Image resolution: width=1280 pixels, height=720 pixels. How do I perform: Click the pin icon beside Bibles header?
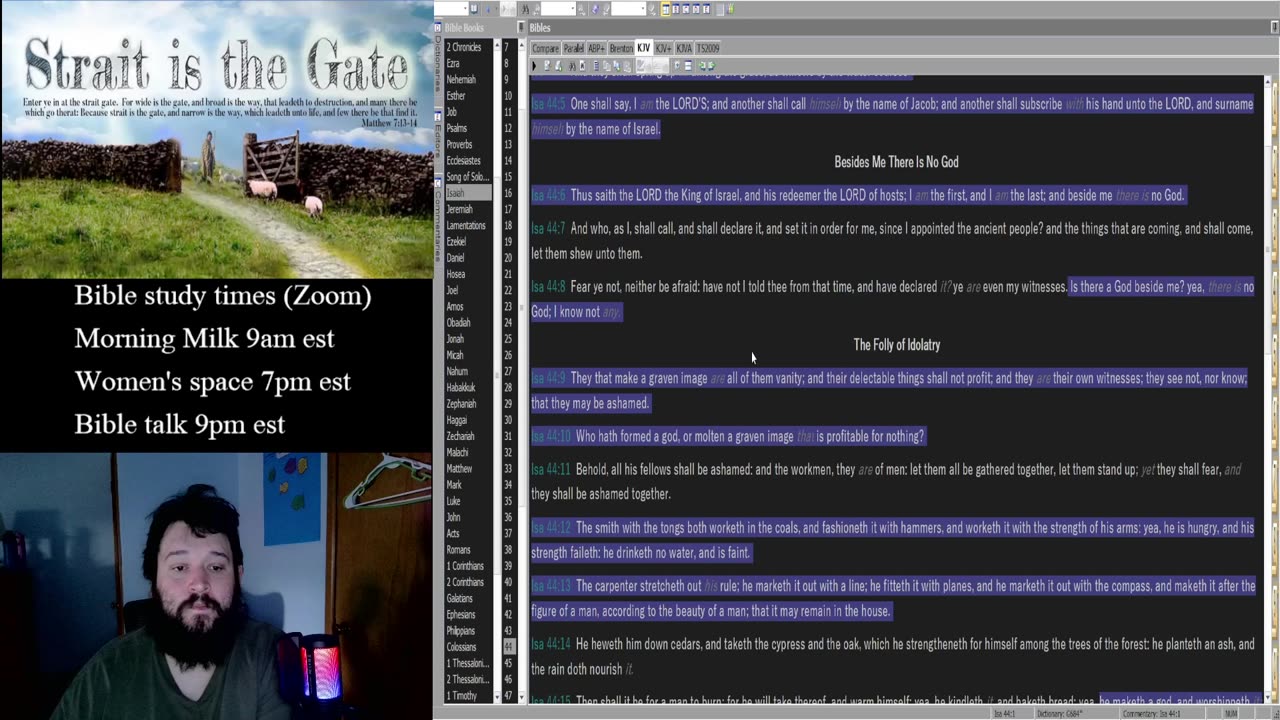pos(521,28)
